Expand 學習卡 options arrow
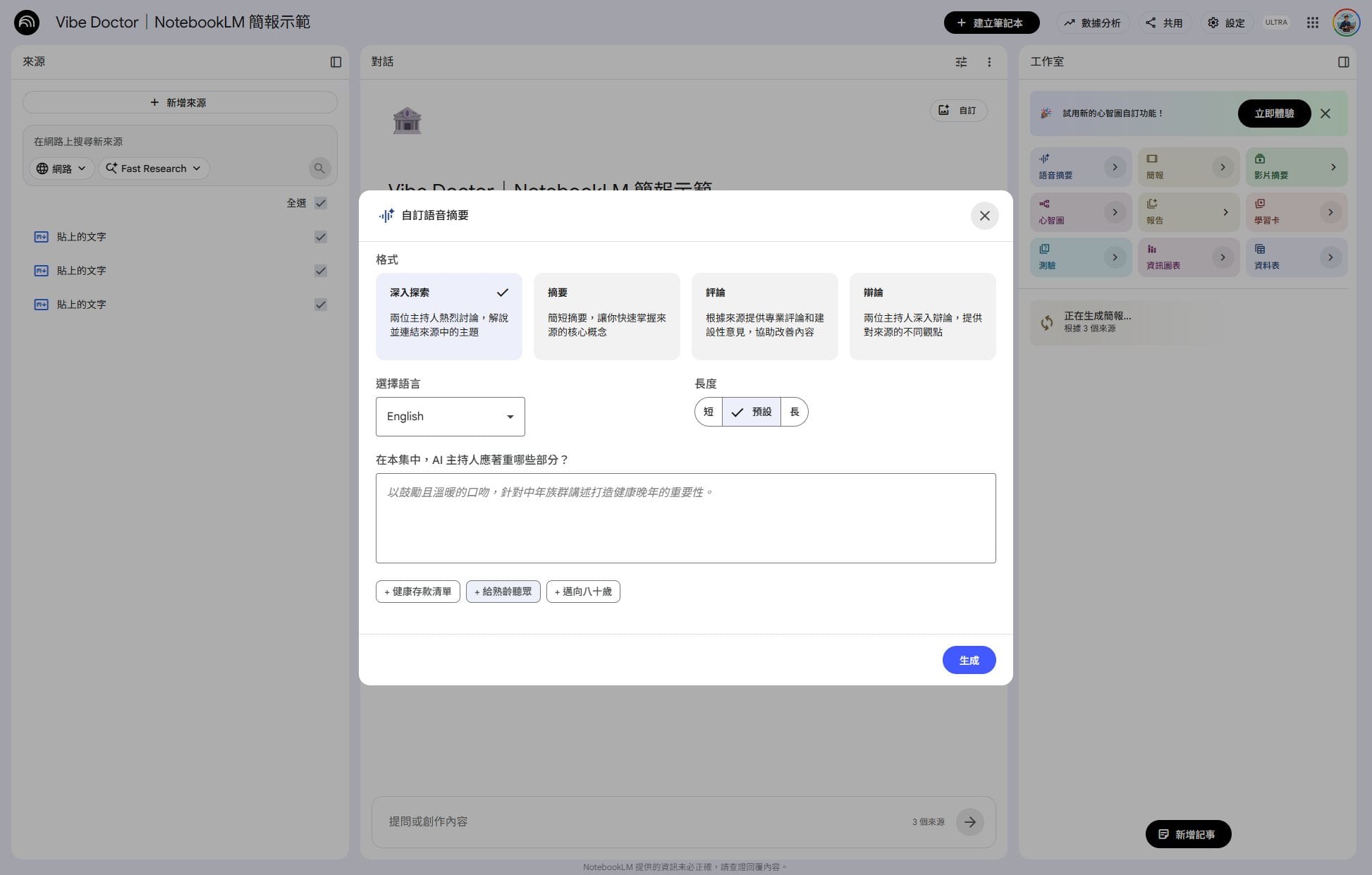 click(x=1330, y=212)
